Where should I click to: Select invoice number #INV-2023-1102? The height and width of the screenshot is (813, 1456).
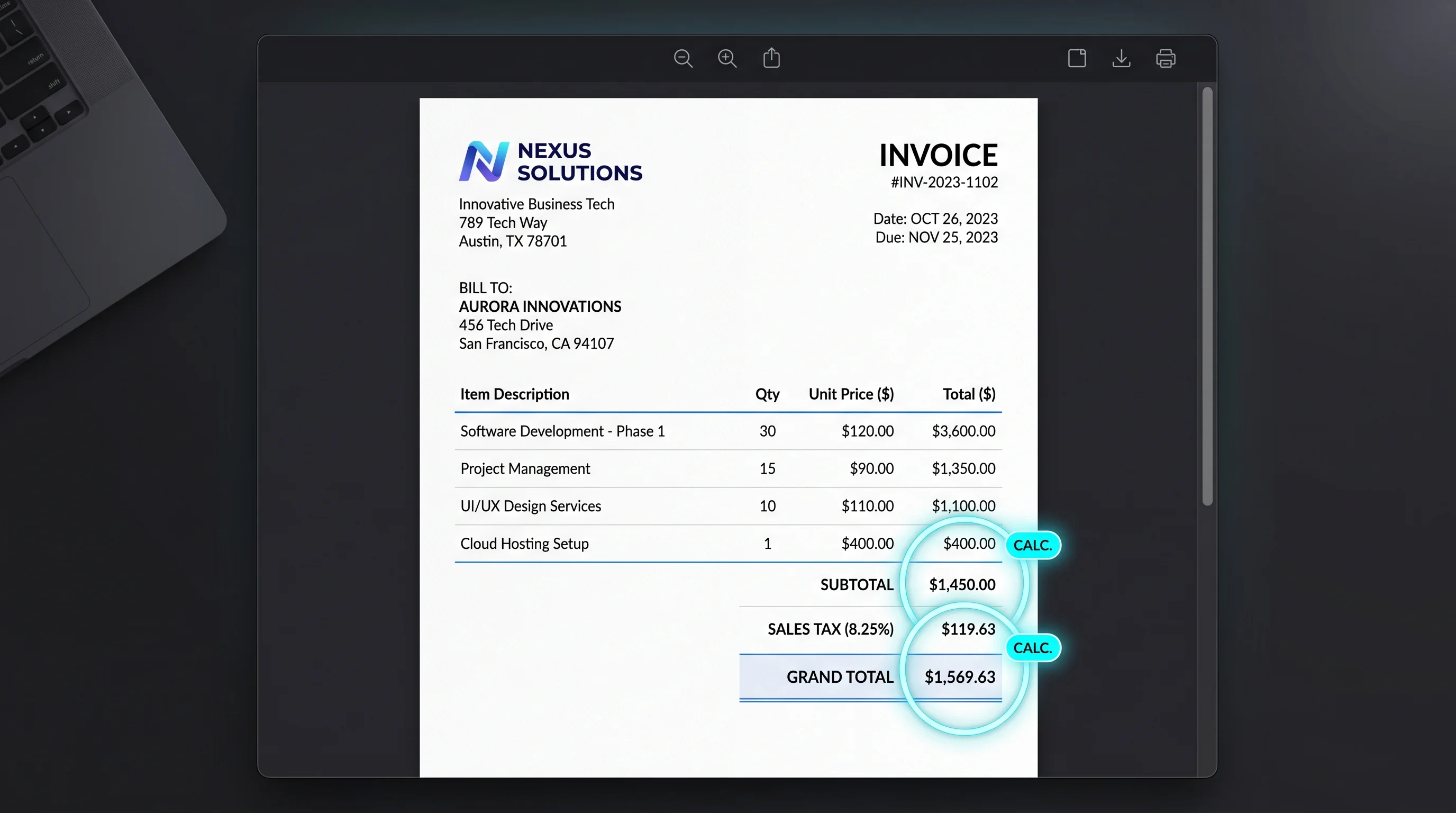[944, 182]
